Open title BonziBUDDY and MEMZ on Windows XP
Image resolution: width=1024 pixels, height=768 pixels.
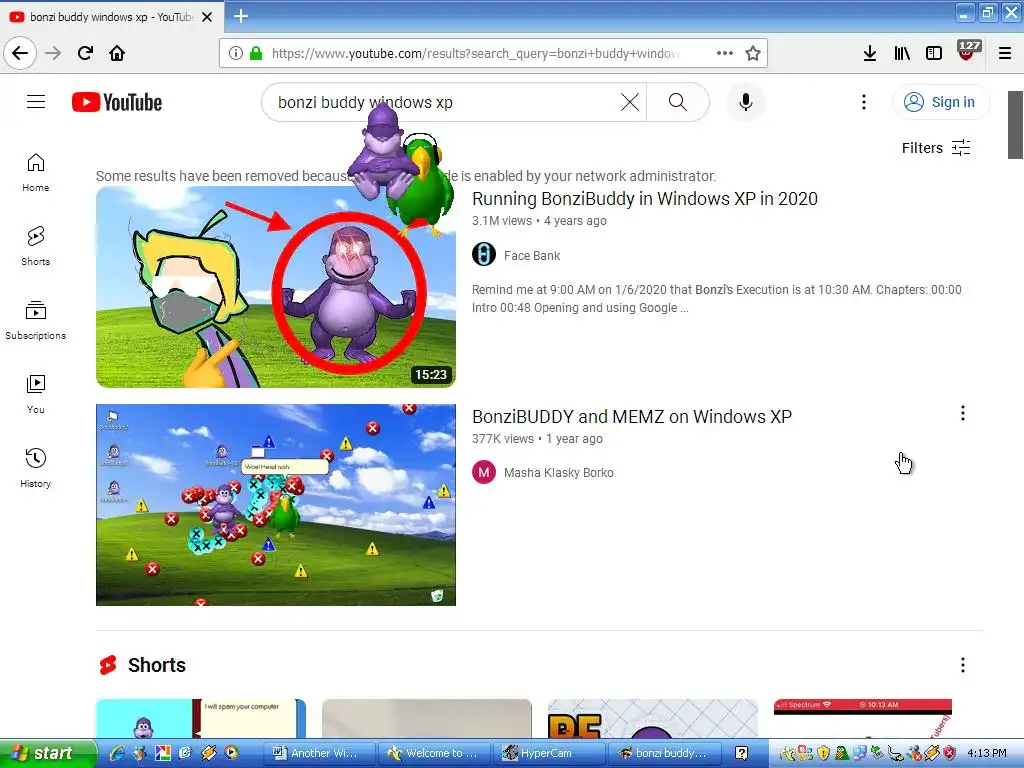click(x=632, y=417)
